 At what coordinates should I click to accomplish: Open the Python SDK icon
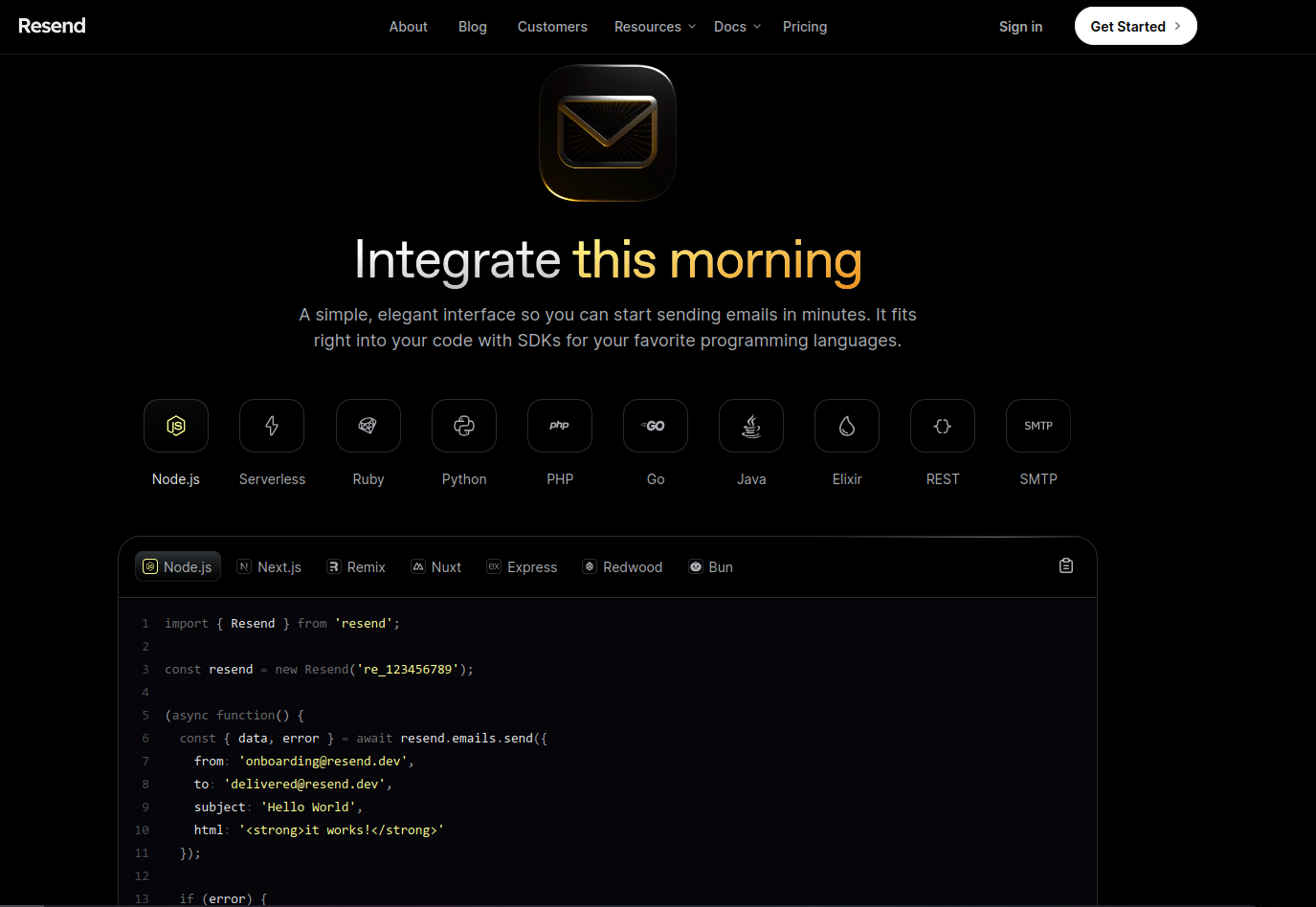tap(463, 425)
